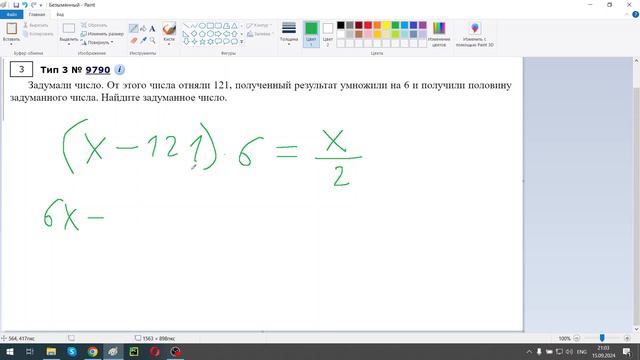
Task: Select the Right arrow shape
Action: coord(218,34)
